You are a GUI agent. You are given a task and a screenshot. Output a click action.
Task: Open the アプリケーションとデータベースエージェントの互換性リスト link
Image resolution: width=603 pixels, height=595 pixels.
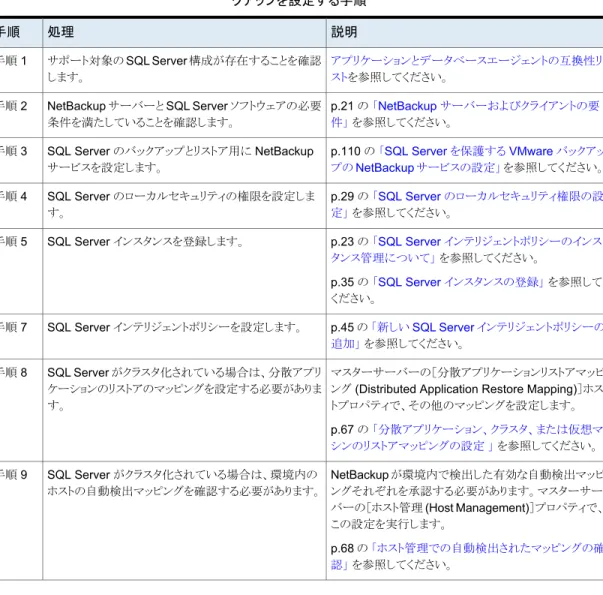[466, 68]
